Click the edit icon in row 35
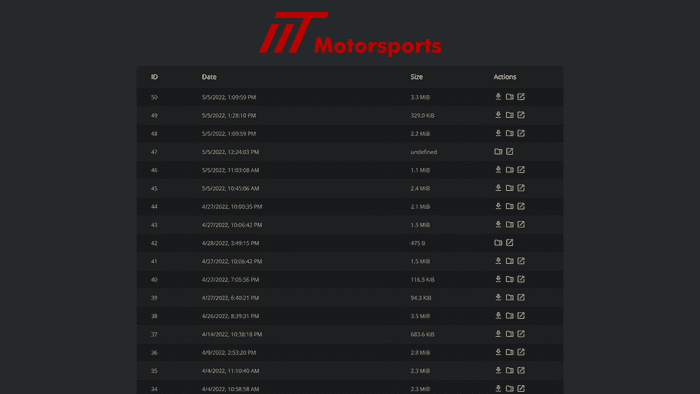 tap(521, 371)
